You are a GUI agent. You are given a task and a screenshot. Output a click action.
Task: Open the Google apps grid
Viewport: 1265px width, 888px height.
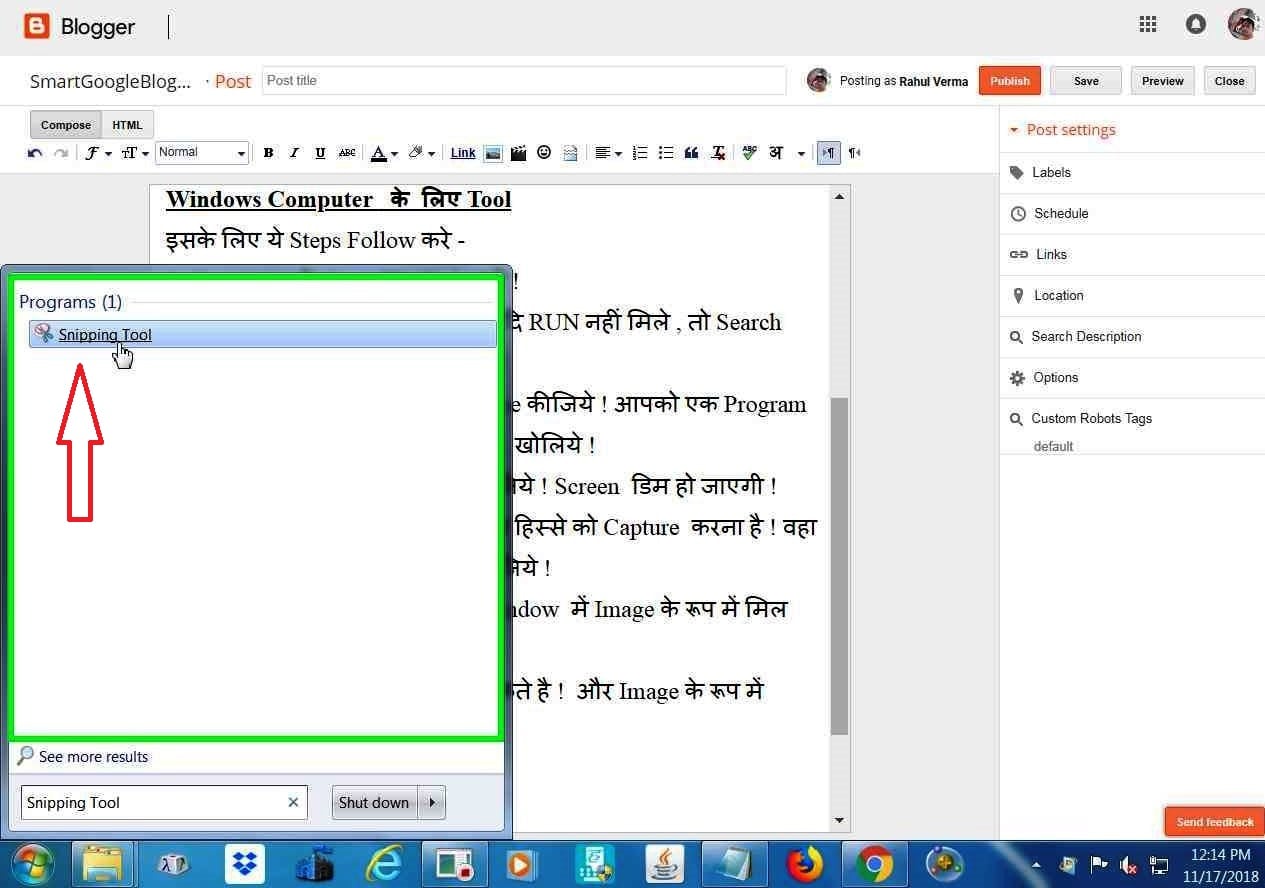click(x=1148, y=24)
